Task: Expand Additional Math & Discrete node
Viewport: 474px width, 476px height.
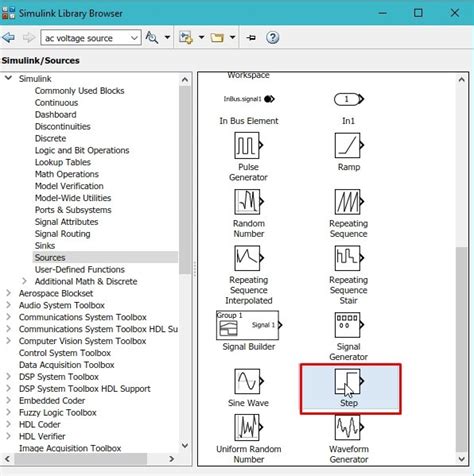Action: (24, 281)
